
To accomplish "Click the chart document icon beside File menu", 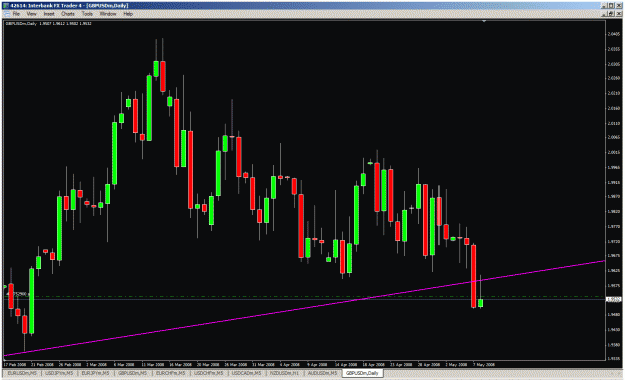I will click(7, 14).
